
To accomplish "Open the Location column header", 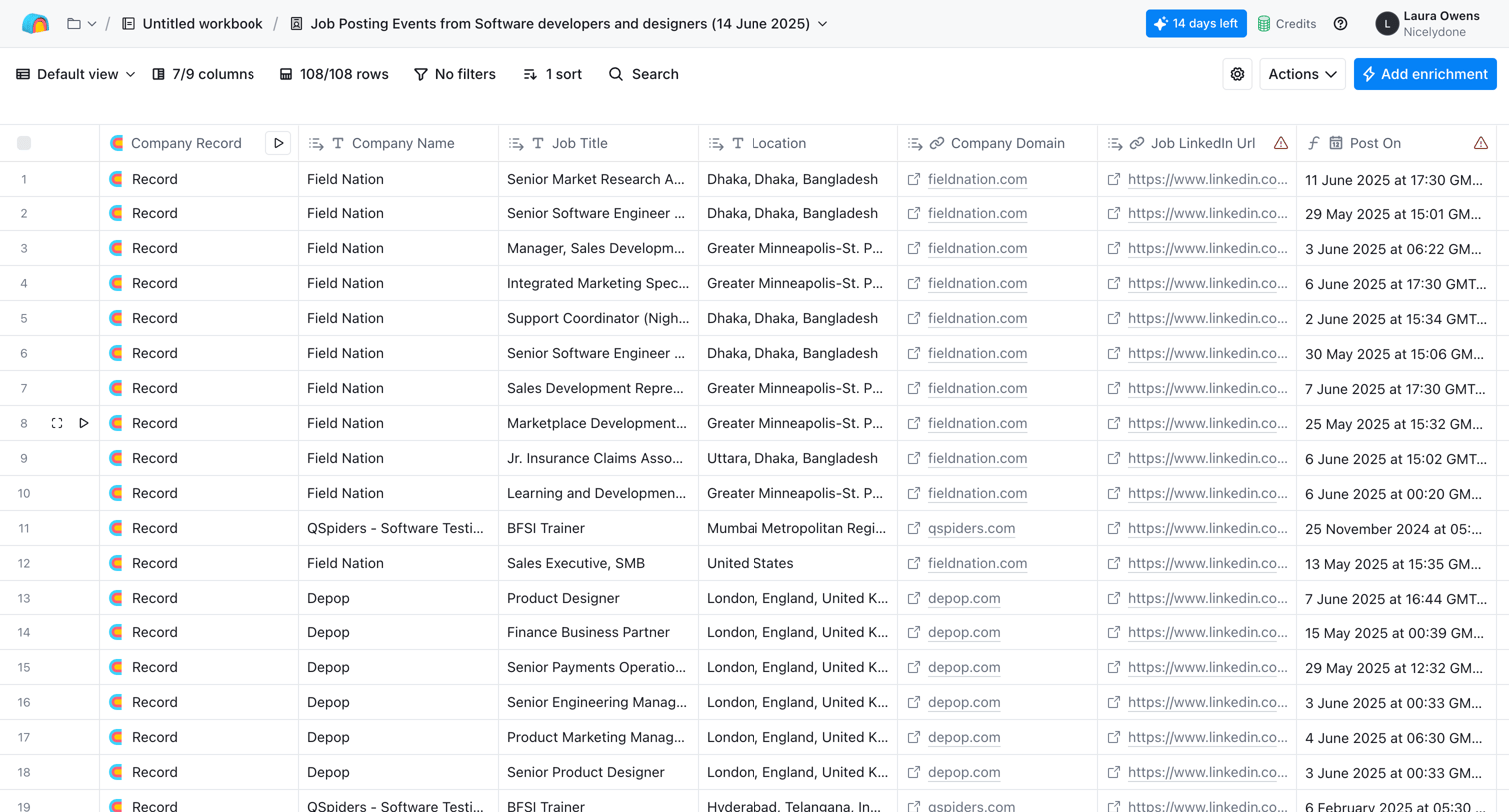I will pyautogui.click(x=797, y=143).
